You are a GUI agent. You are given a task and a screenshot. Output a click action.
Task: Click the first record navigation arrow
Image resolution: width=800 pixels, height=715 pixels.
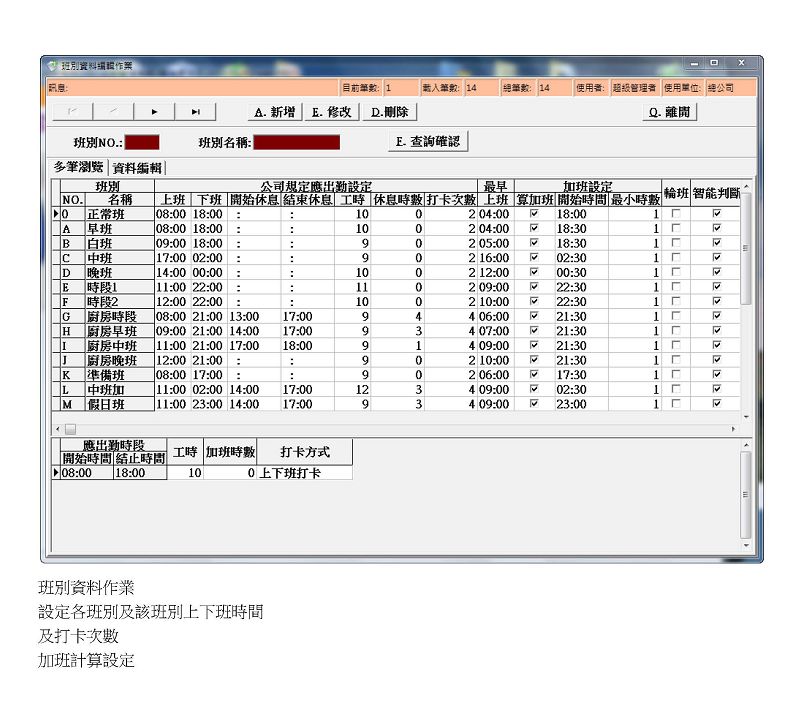tap(74, 112)
